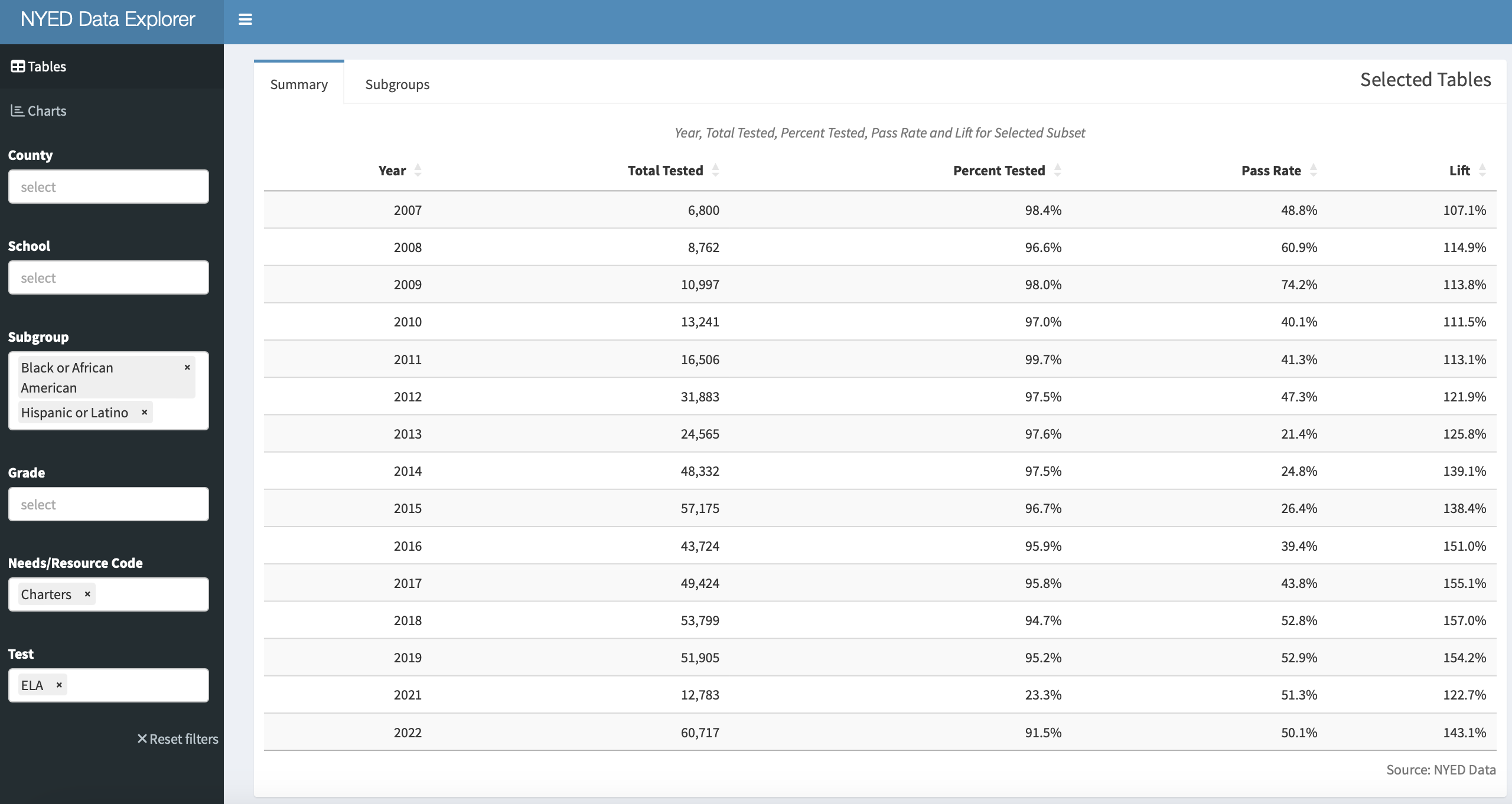Remove the Black or African American subgroup filter
Viewport: 1512px width, 804px height.
pyautogui.click(x=187, y=368)
